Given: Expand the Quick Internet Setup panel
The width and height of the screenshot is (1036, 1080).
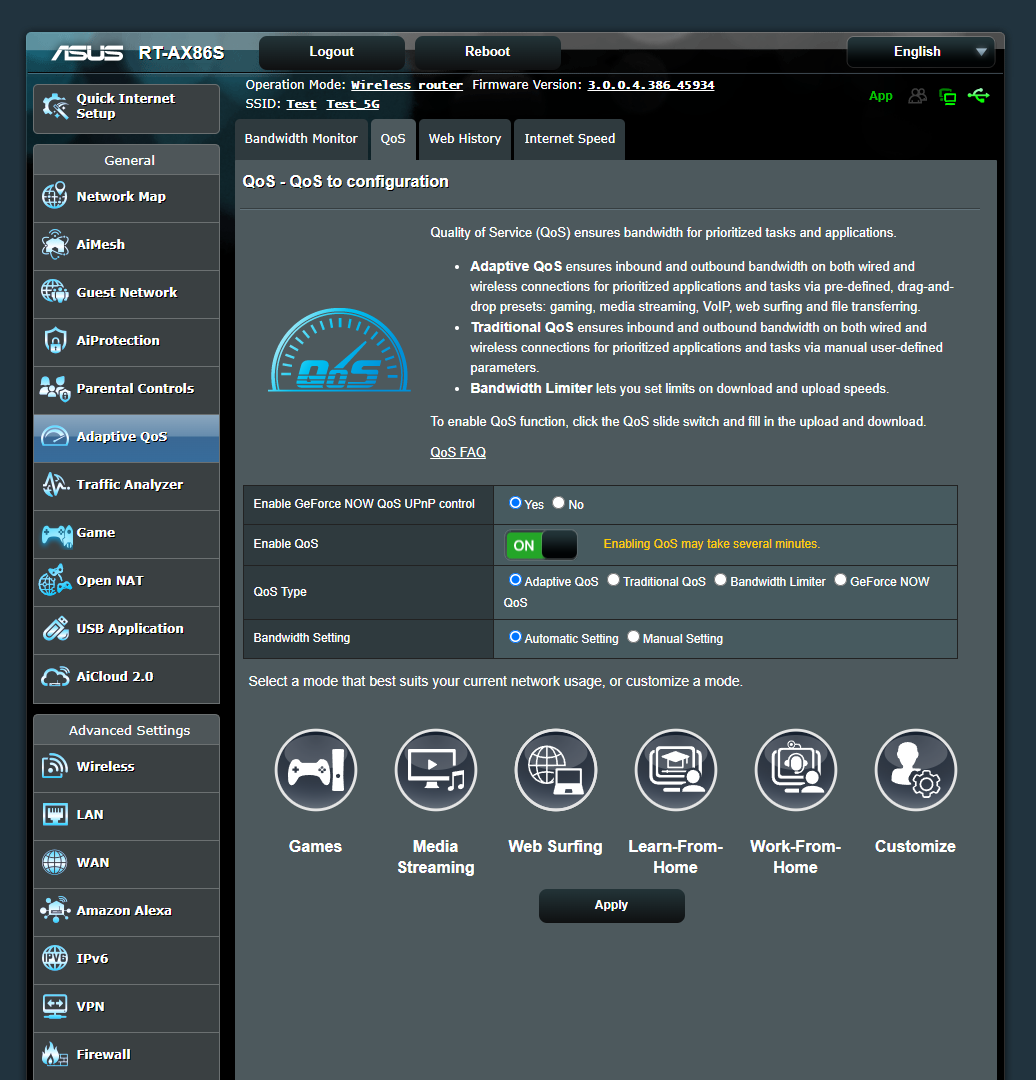Looking at the screenshot, I should [126, 107].
